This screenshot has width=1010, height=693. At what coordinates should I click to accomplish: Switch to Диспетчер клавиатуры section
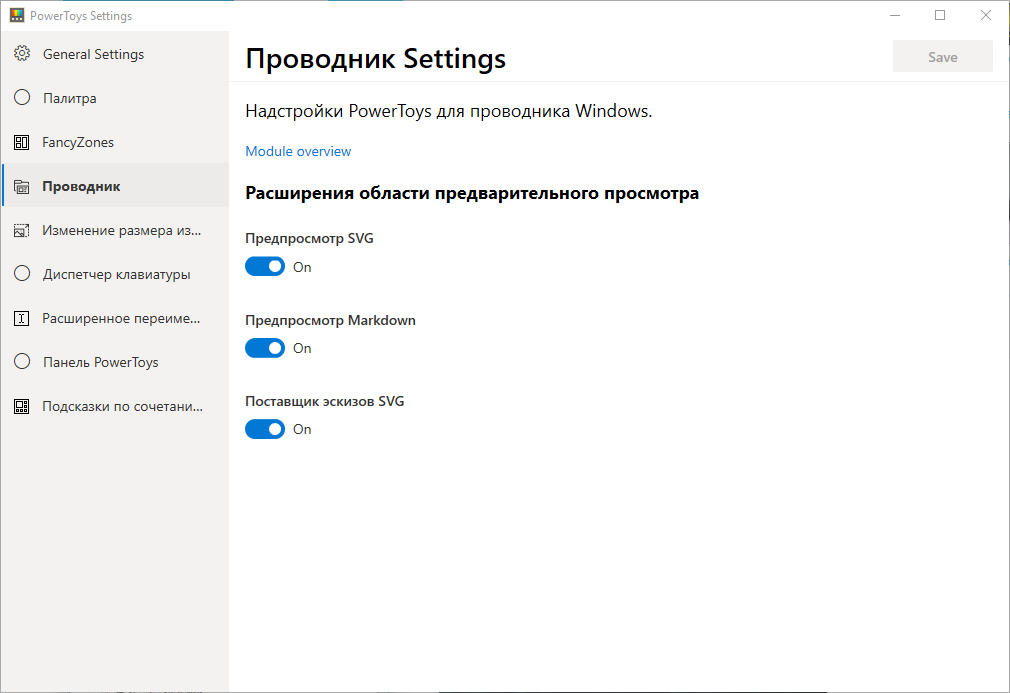pos(116,274)
